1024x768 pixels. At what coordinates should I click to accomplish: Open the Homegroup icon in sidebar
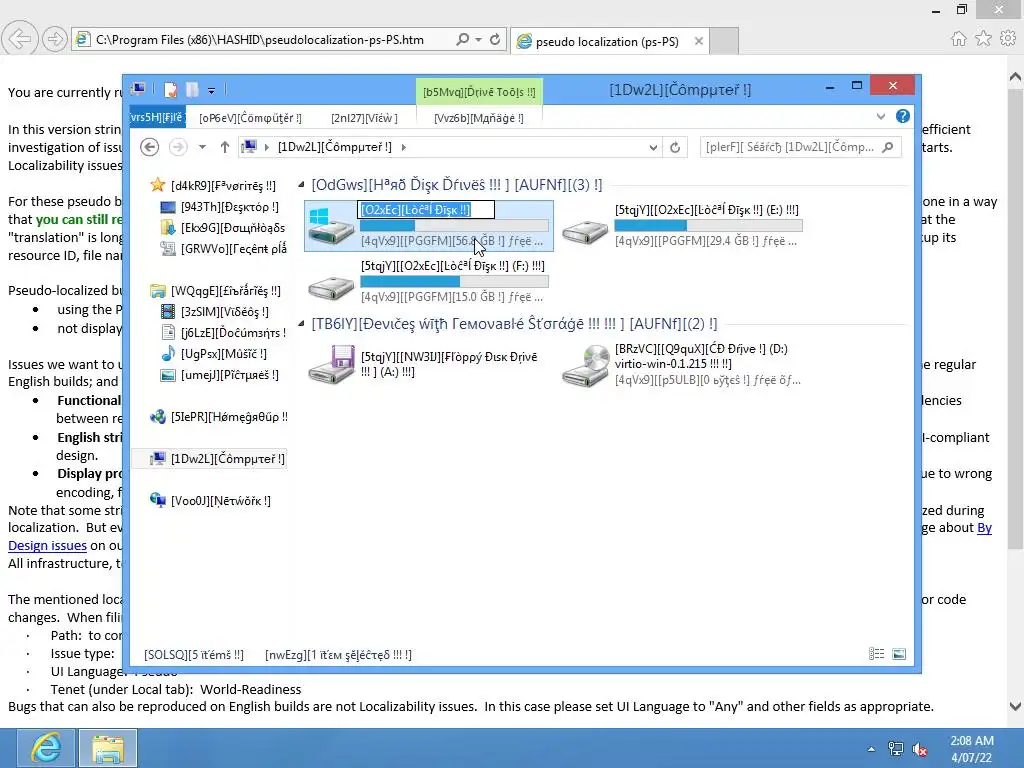[x=157, y=417]
